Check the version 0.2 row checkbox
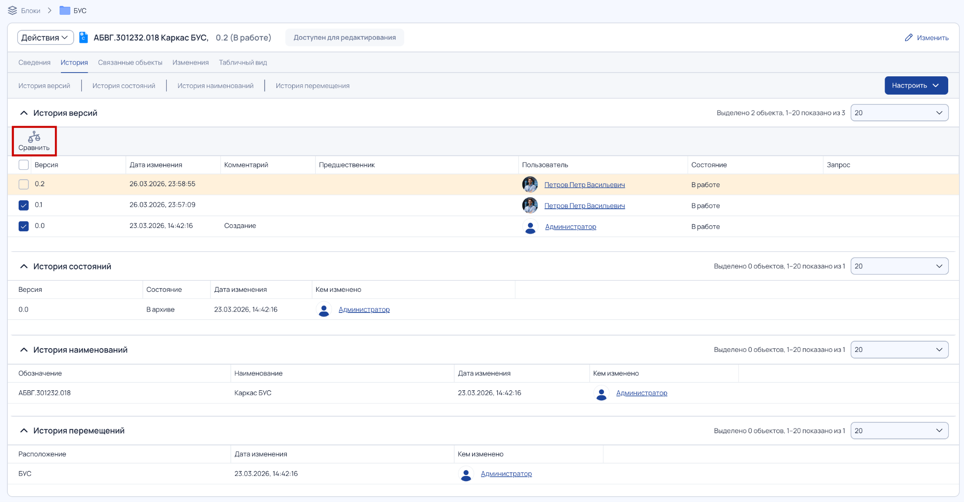Image resolution: width=964 pixels, height=502 pixels. click(x=23, y=184)
